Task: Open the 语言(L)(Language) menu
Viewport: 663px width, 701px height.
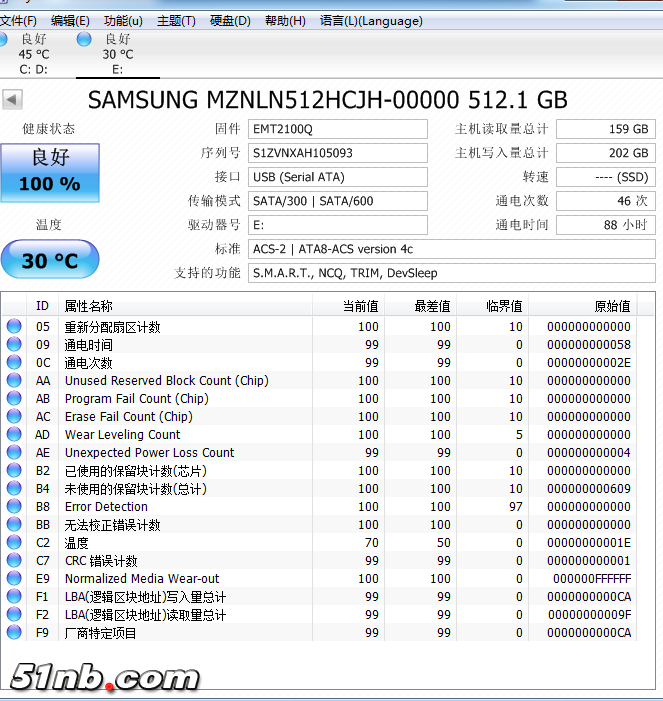Action: point(371,21)
